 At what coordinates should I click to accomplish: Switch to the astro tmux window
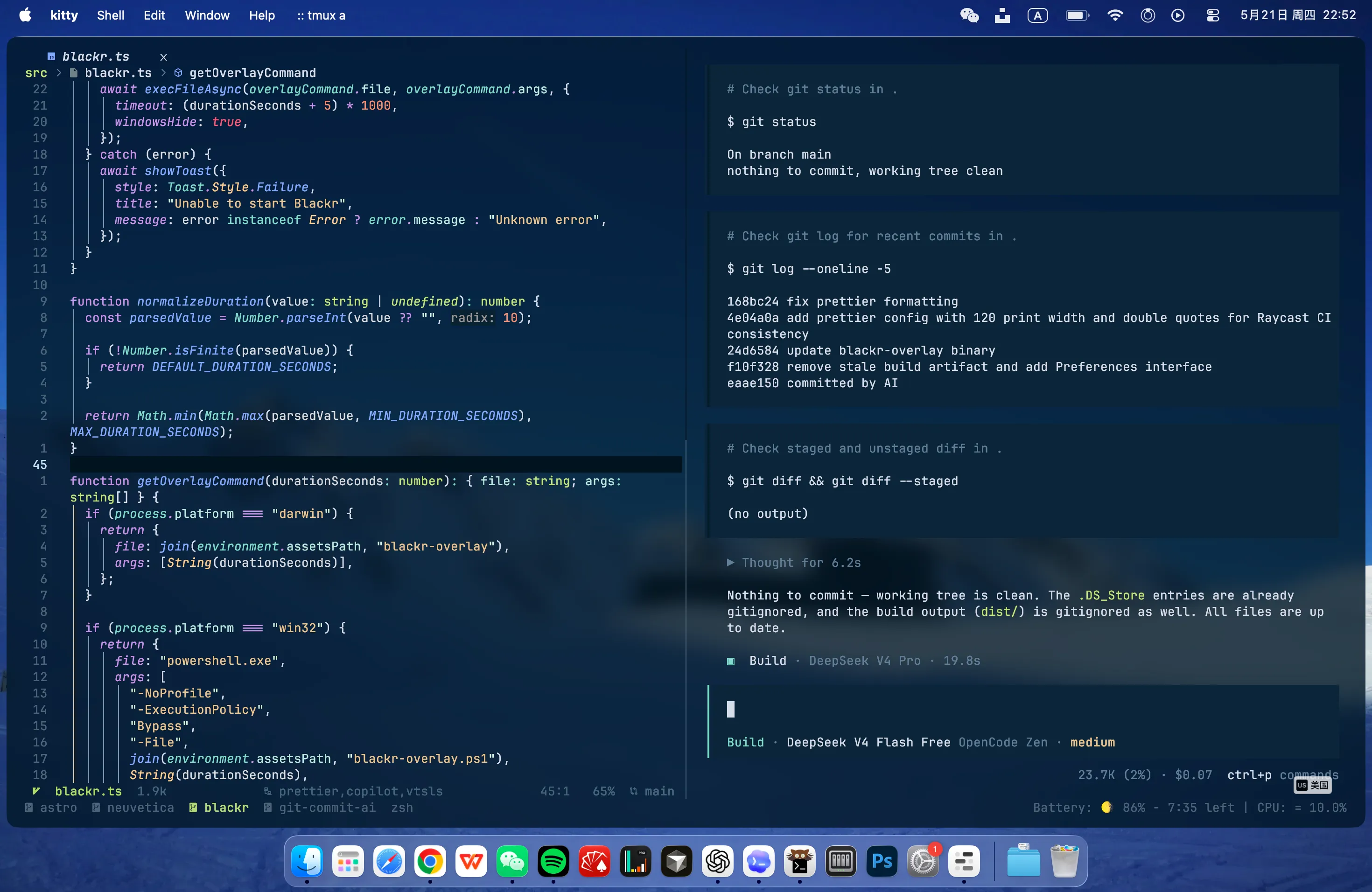click(x=51, y=807)
